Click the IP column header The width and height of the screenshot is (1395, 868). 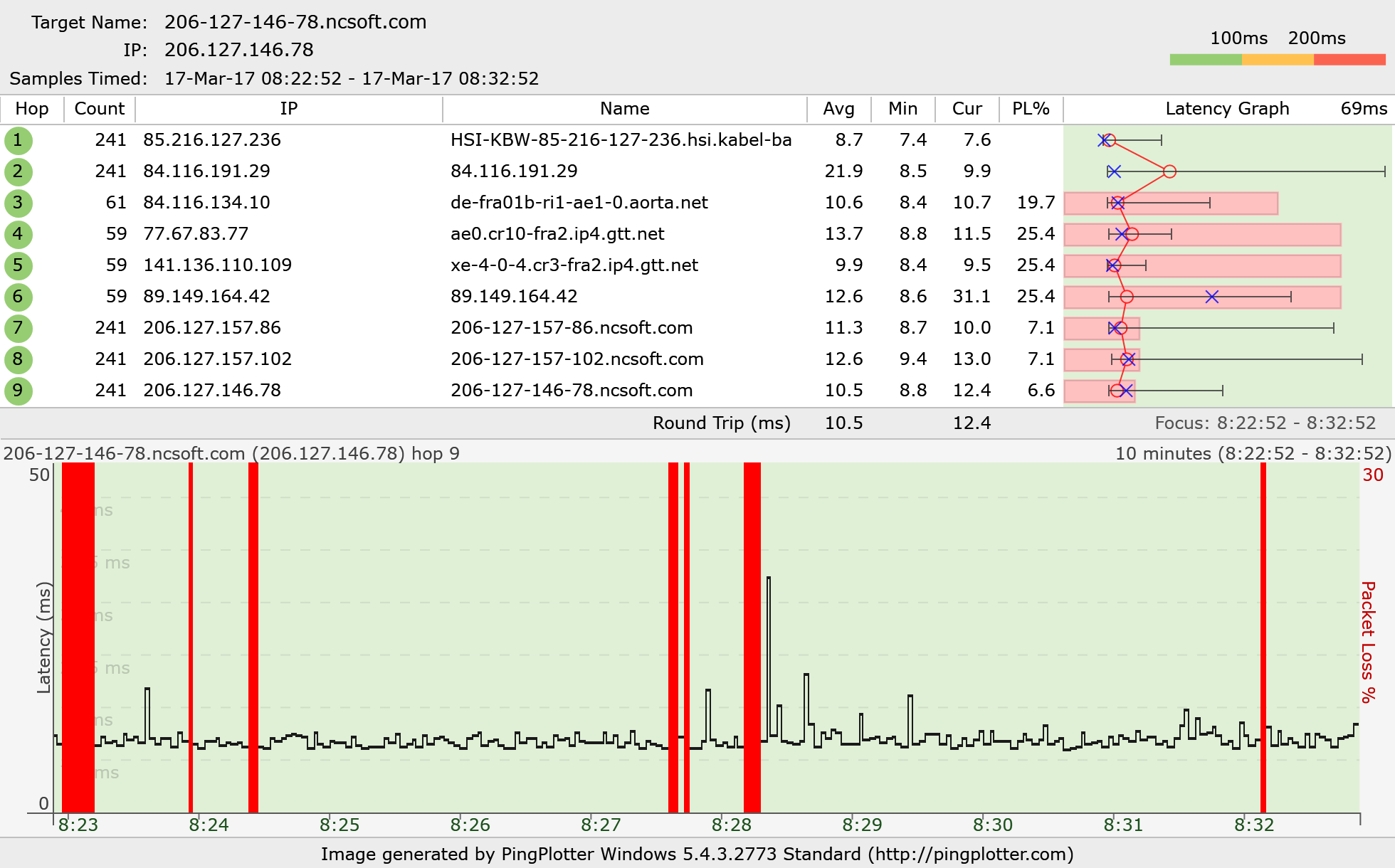click(288, 109)
